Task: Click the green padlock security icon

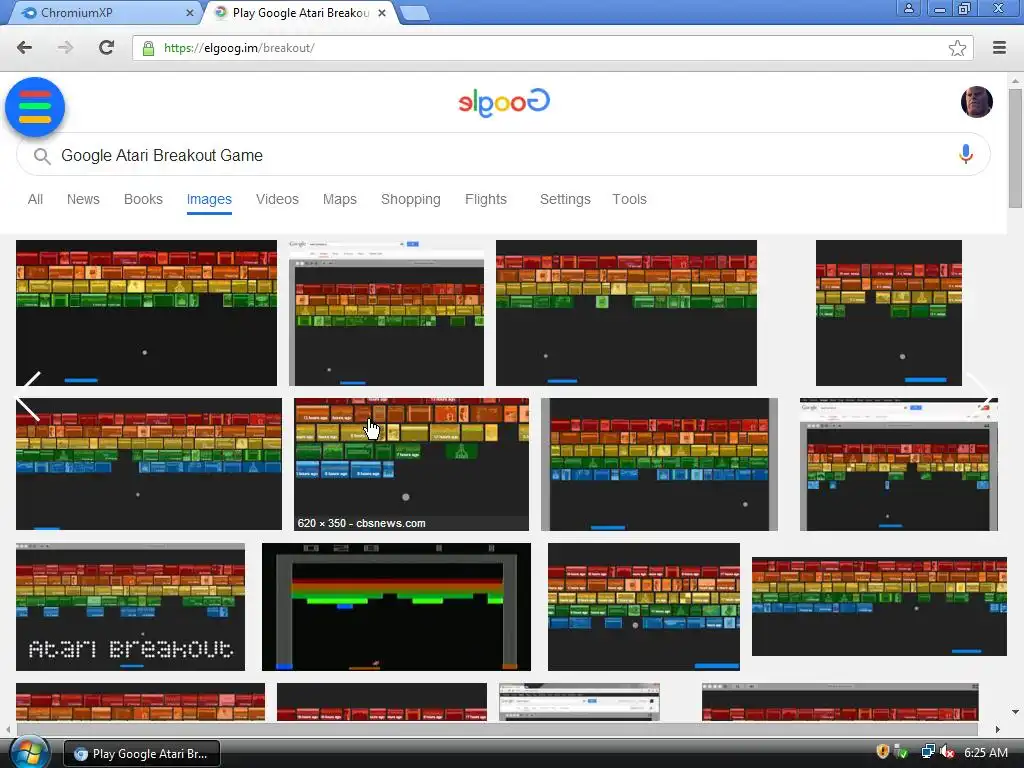Action: click(x=148, y=48)
